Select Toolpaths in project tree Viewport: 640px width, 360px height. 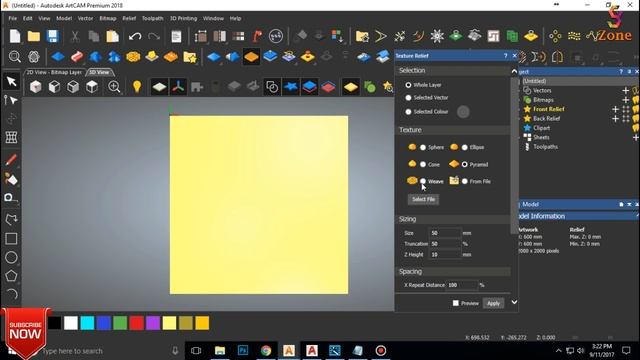pyautogui.click(x=545, y=147)
